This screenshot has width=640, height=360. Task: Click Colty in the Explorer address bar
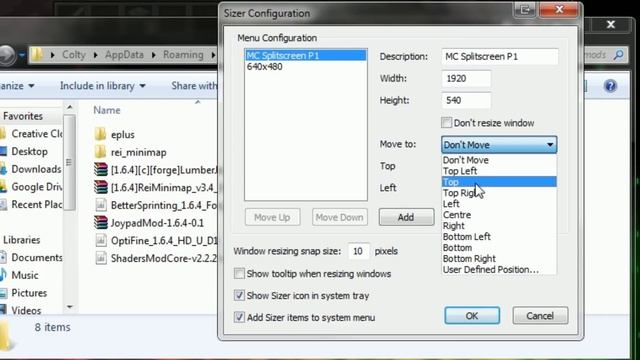[x=74, y=55]
